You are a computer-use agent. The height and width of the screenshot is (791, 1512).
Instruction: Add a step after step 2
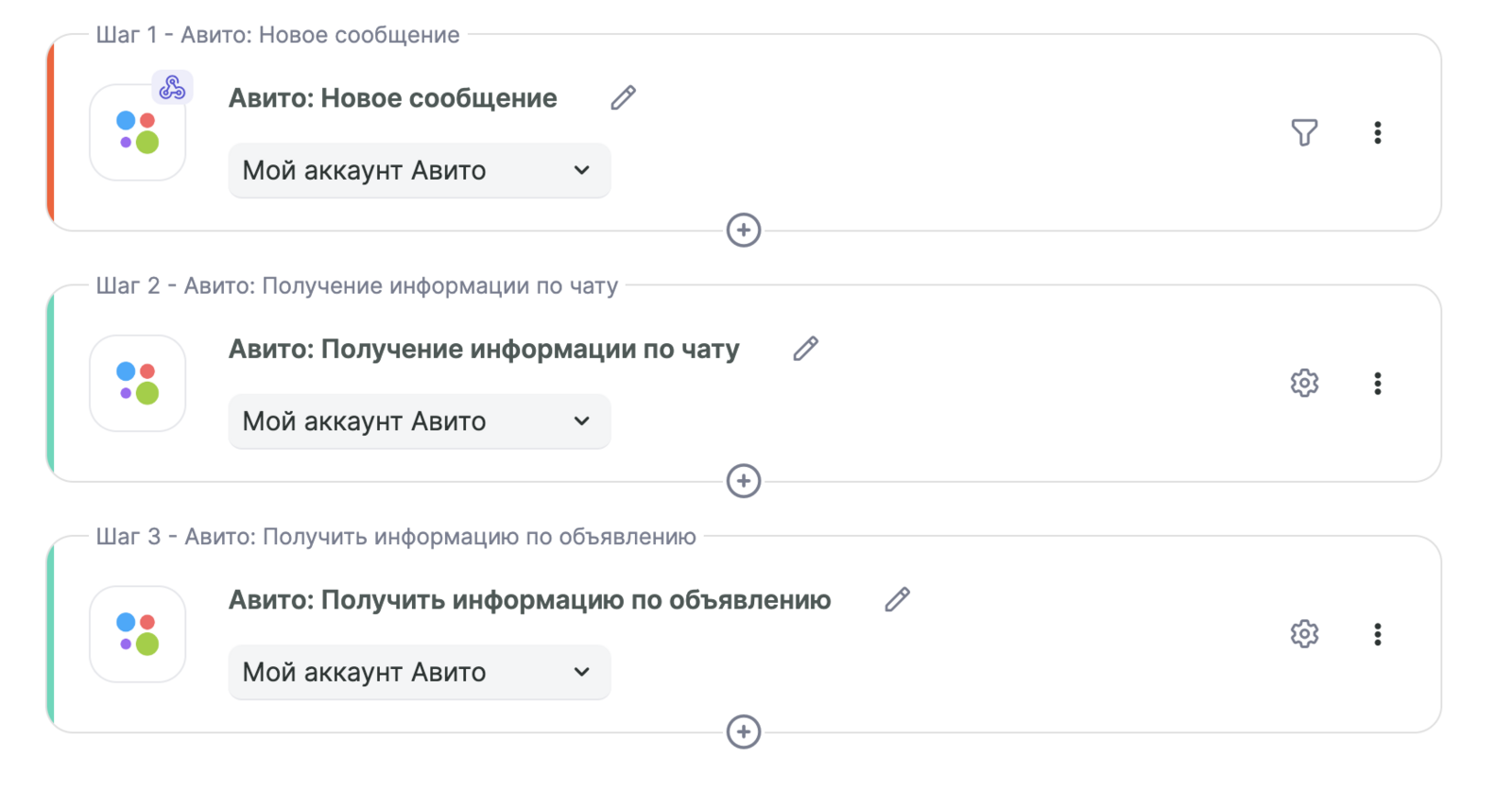(744, 481)
